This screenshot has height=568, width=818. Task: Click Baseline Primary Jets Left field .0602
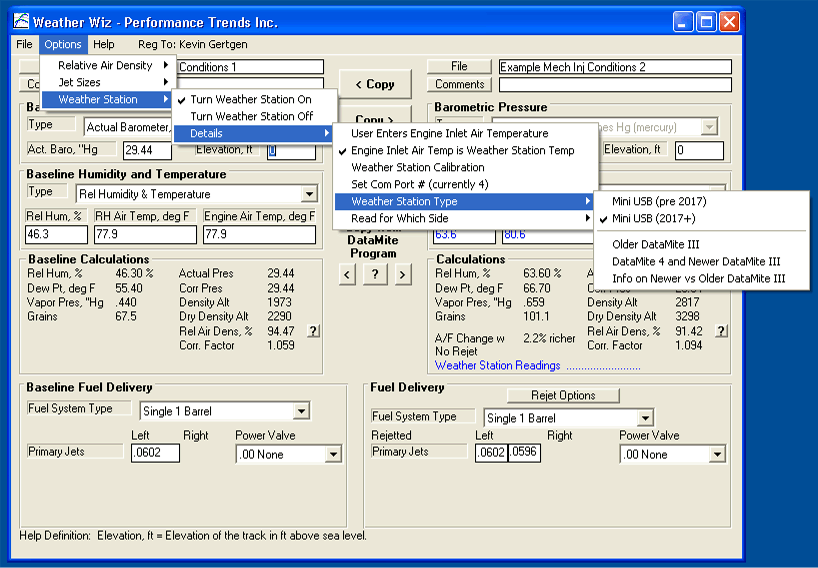(x=155, y=453)
